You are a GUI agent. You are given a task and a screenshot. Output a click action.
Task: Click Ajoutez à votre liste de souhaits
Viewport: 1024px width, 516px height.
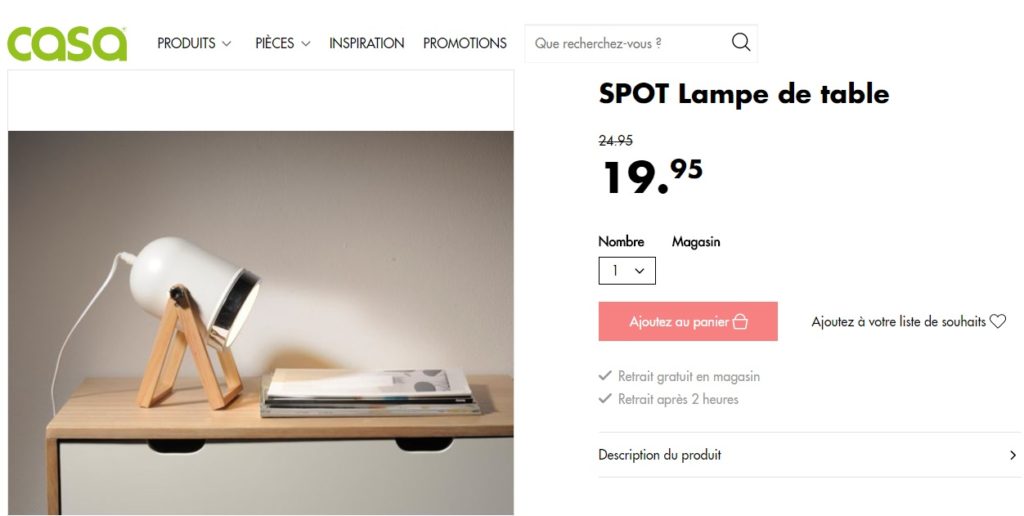(899, 321)
